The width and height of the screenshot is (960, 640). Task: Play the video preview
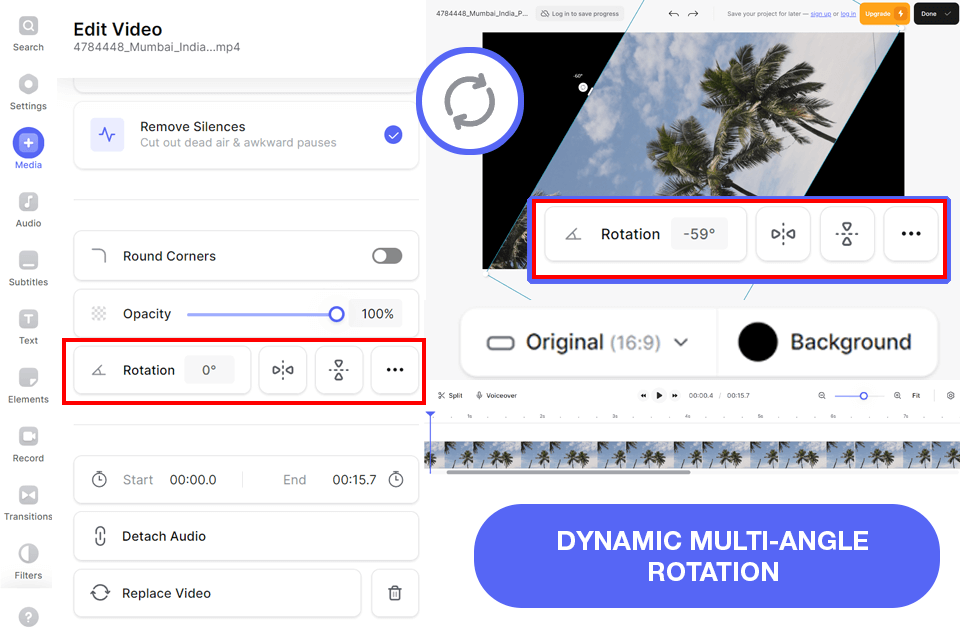(x=659, y=396)
